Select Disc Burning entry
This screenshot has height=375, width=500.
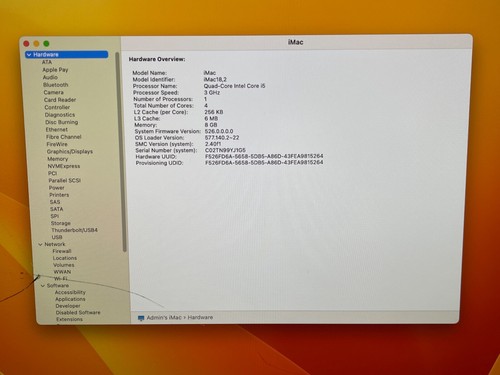pyautogui.click(x=62, y=122)
